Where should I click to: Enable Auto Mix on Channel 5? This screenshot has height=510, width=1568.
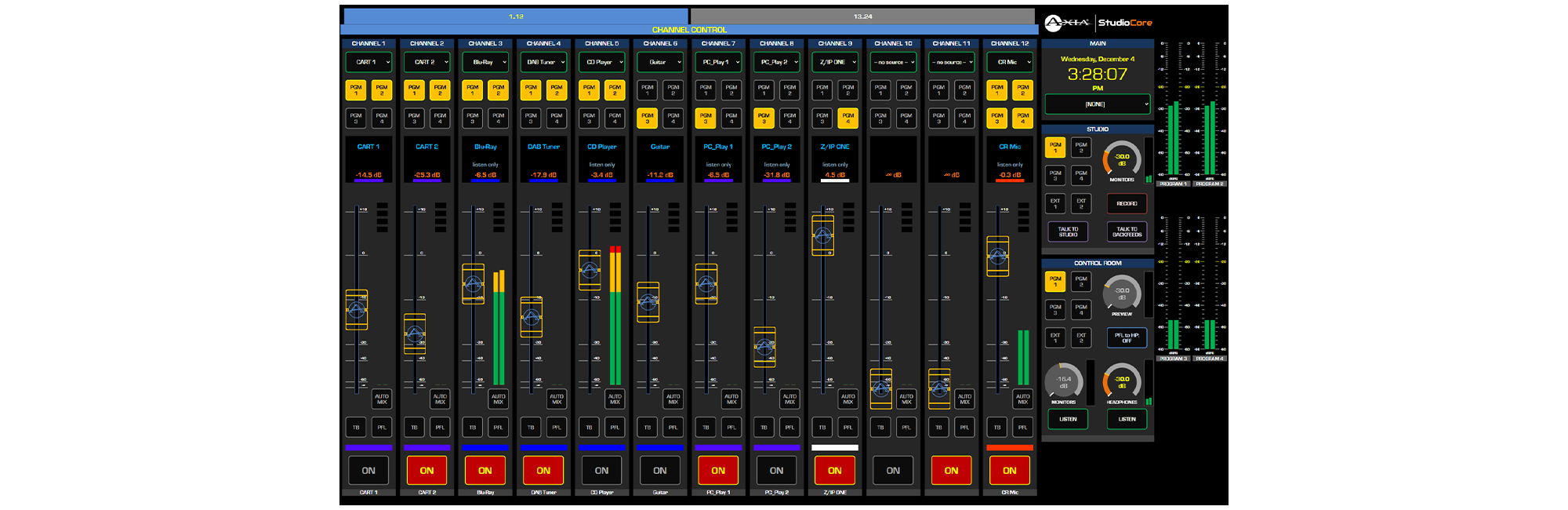(615, 399)
